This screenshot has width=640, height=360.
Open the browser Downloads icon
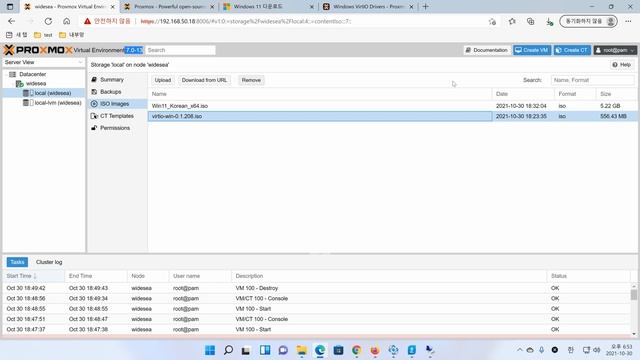click(549, 21)
